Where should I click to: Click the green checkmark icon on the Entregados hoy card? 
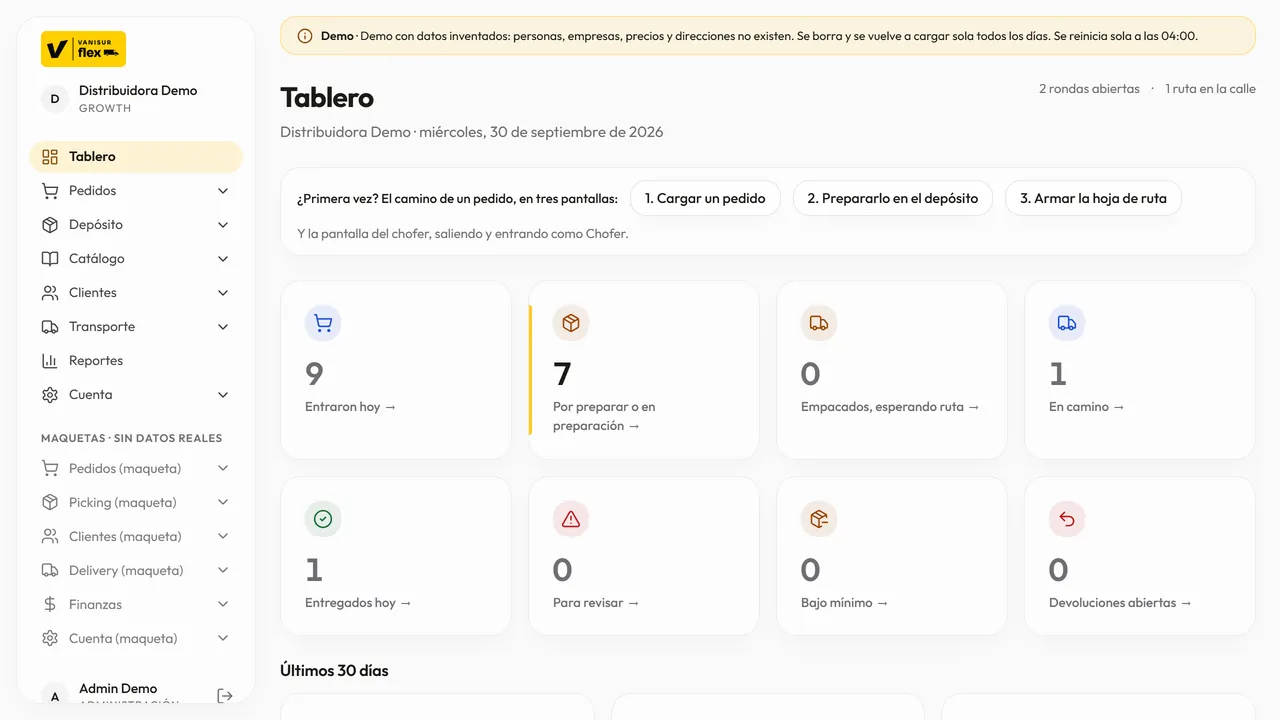323,519
